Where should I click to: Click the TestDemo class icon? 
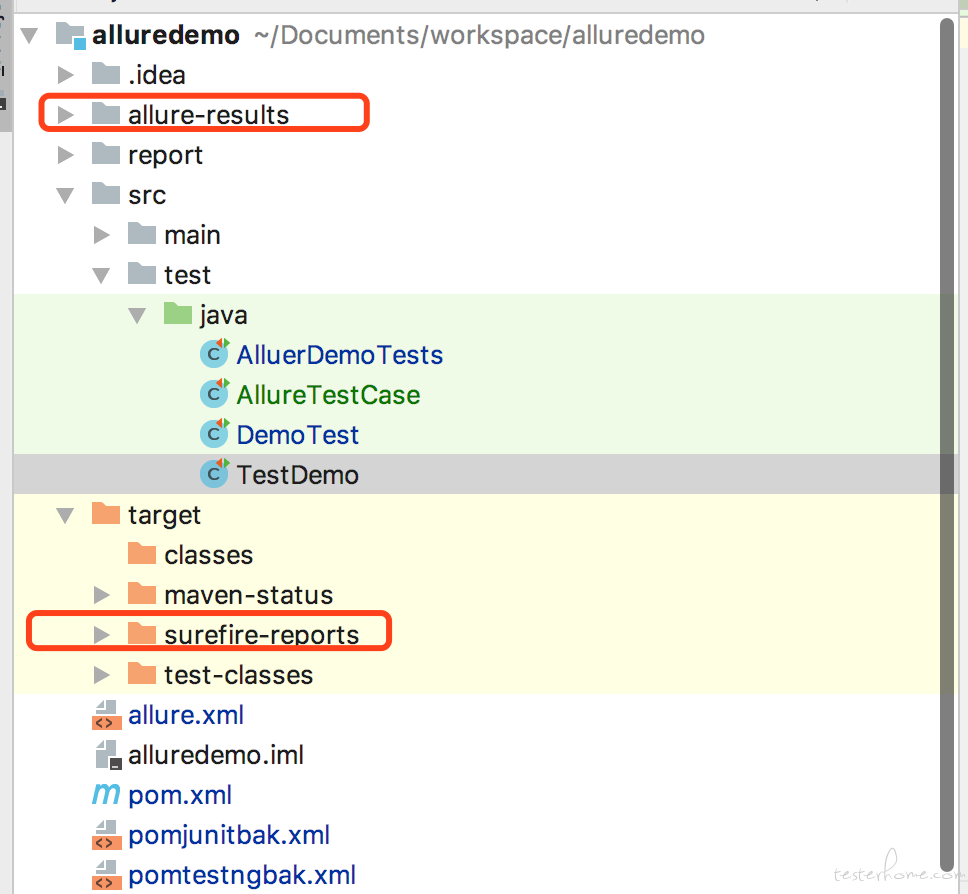[x=214, y=474]
